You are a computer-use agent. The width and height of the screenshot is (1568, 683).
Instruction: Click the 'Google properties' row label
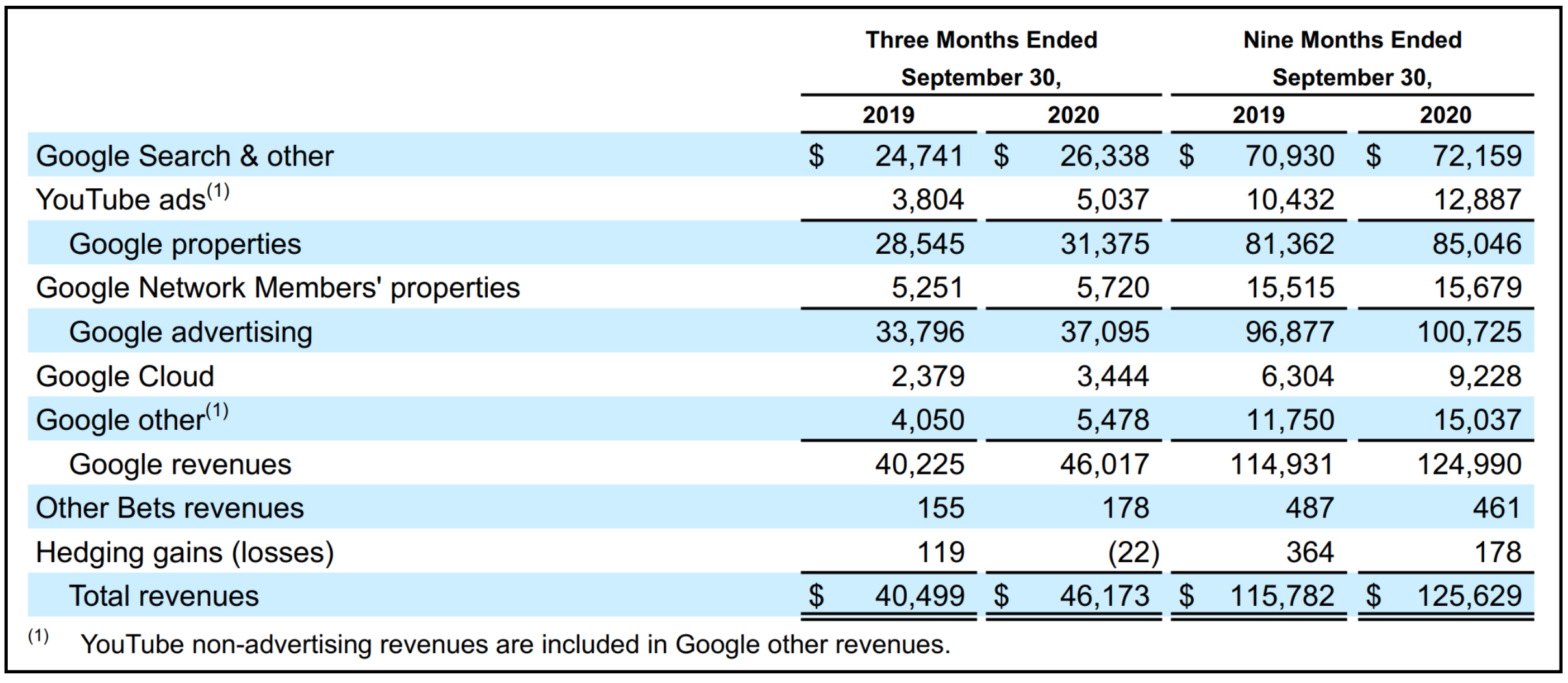185,245
